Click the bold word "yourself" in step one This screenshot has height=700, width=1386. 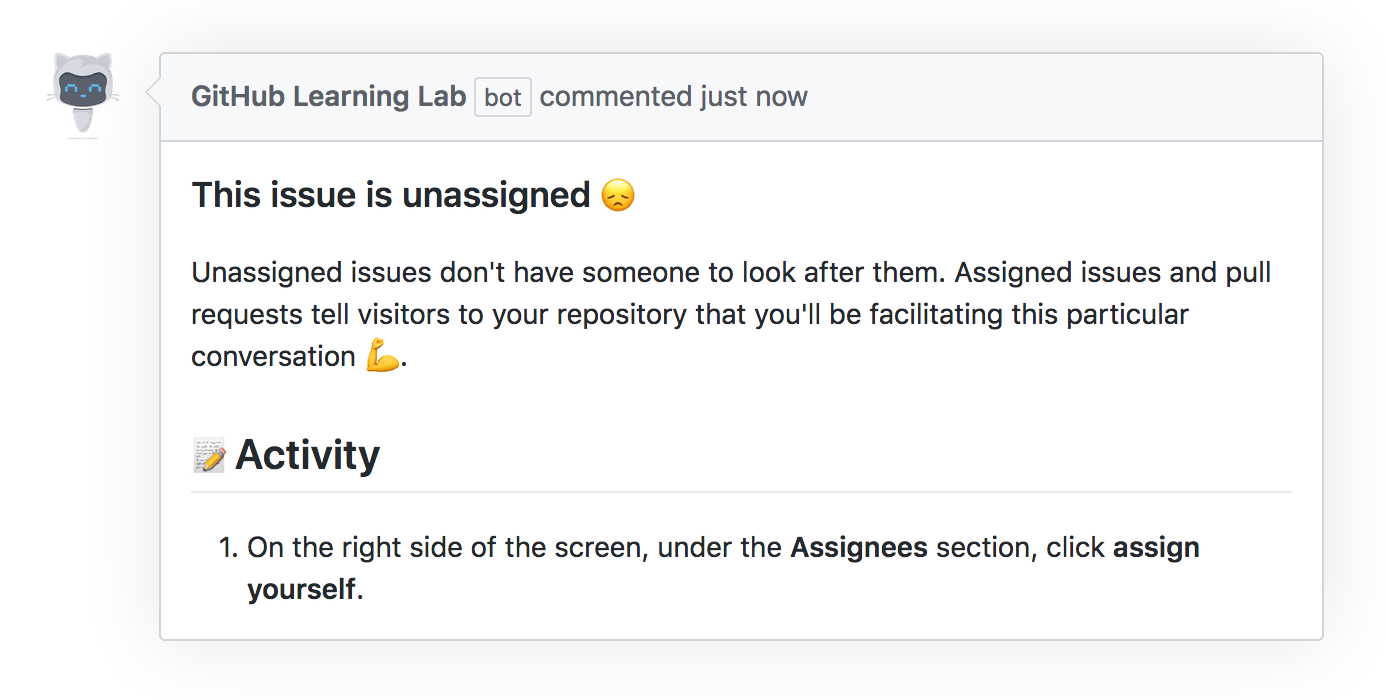301,589
